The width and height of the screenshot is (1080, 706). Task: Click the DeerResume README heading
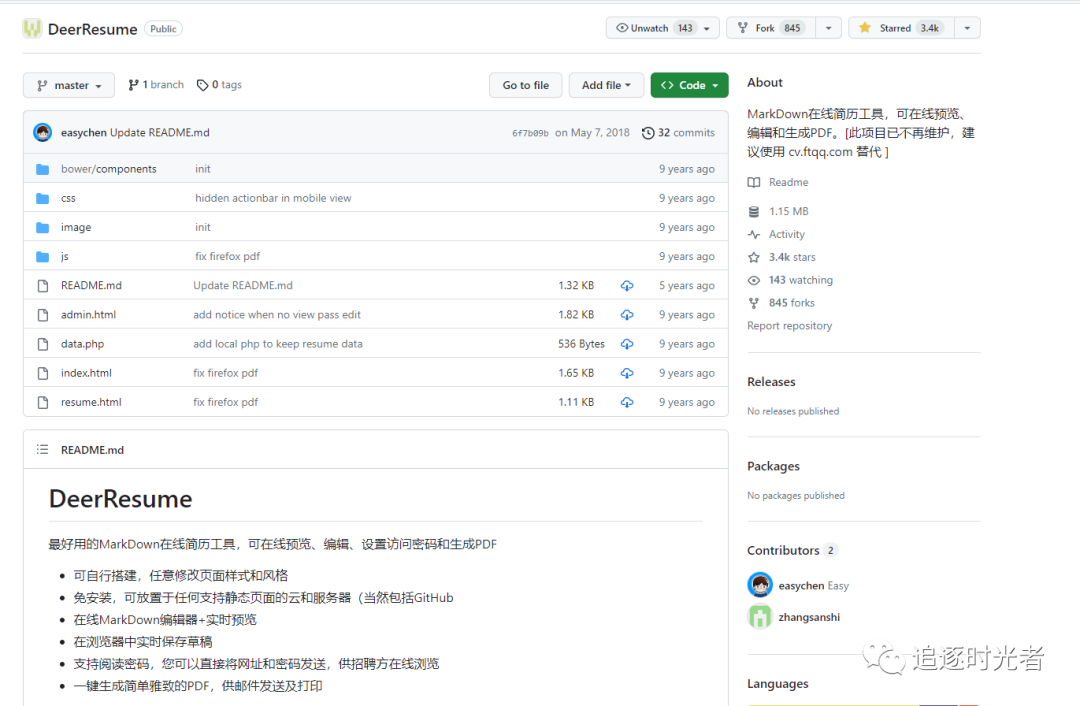click(121, 499)
